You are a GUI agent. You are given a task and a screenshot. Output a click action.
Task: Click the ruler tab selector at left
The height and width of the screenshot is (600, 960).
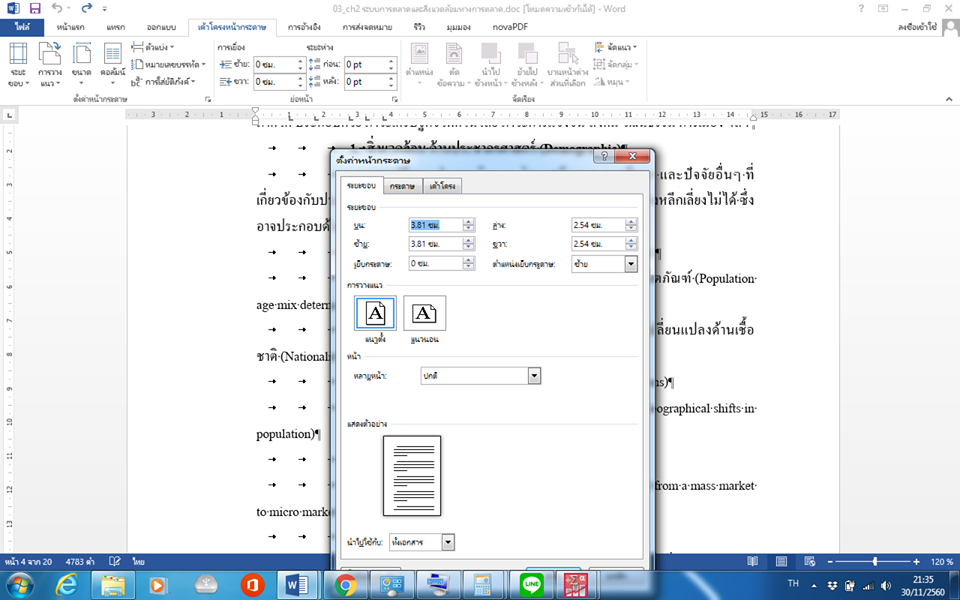point(9,115)
